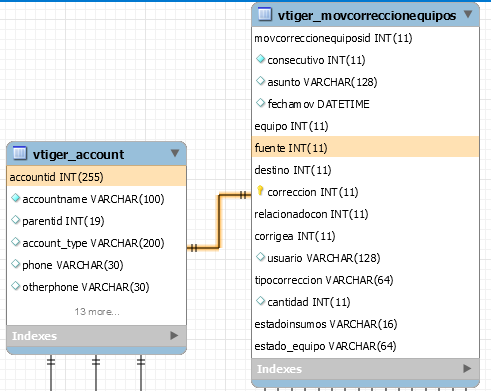Click the fechamov column diamond icon
The width and height of the screenshot is (491, 391).
[x=260, y=103]
